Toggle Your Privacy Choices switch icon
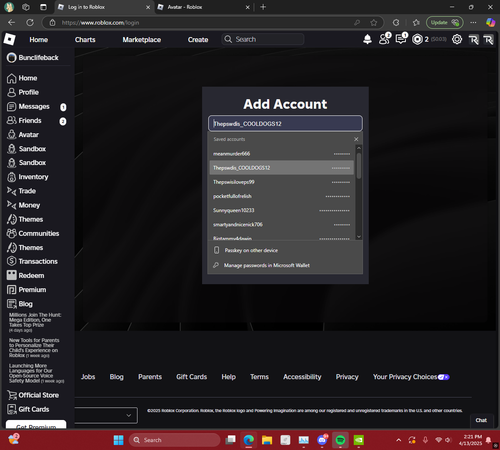The height and width of the screenshot is (450, 500). tap(444, 377)
